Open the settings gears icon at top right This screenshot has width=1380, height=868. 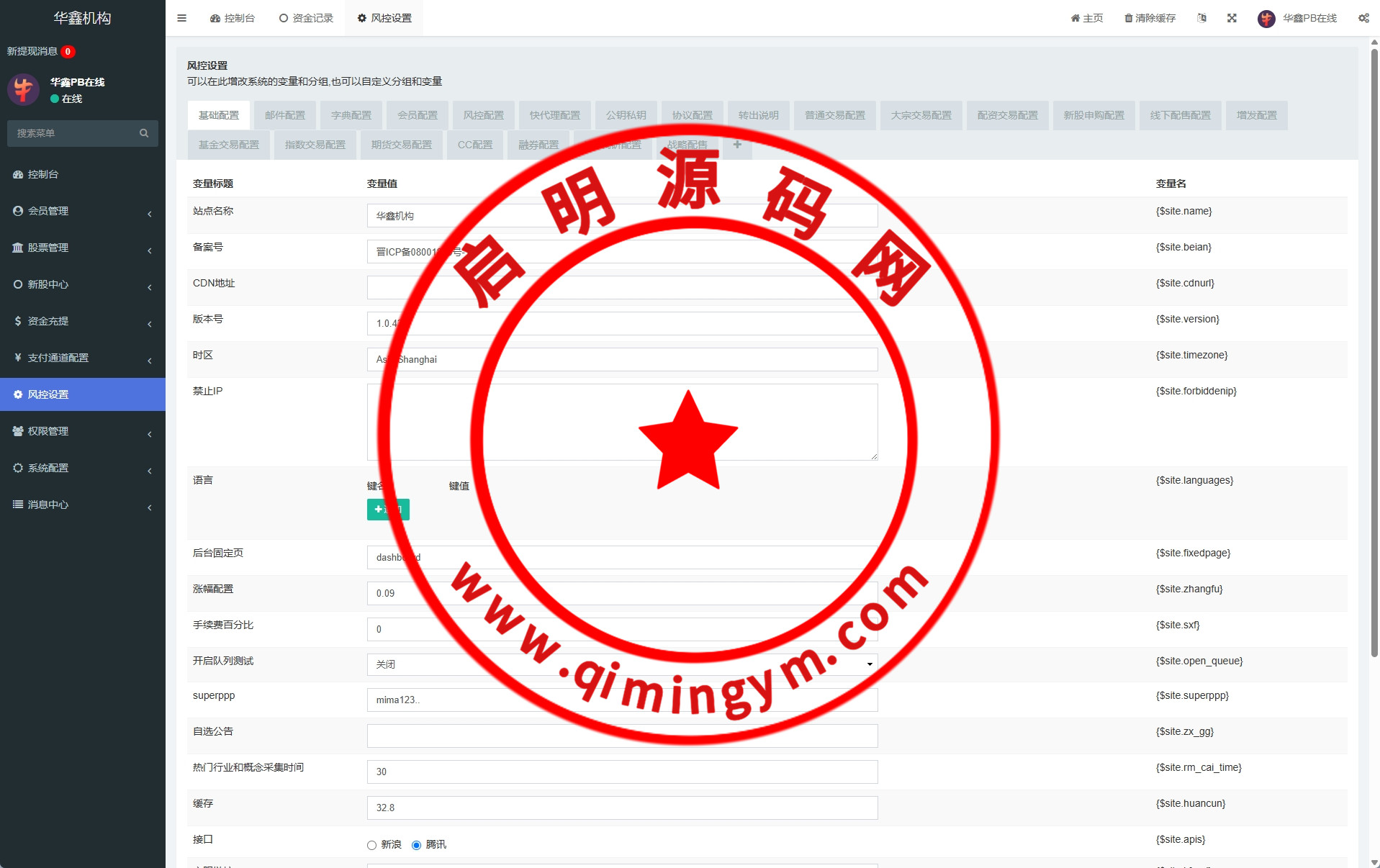1363,18
